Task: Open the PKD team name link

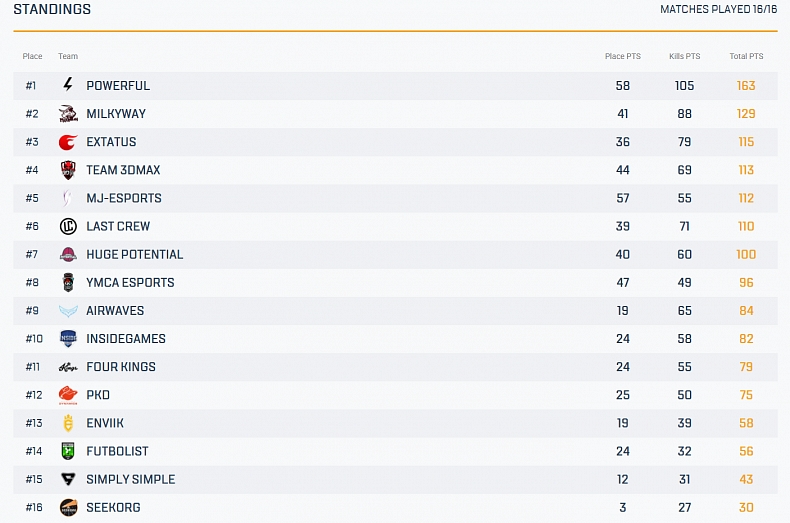Action: pyautogui.click(x=98, y=395)
